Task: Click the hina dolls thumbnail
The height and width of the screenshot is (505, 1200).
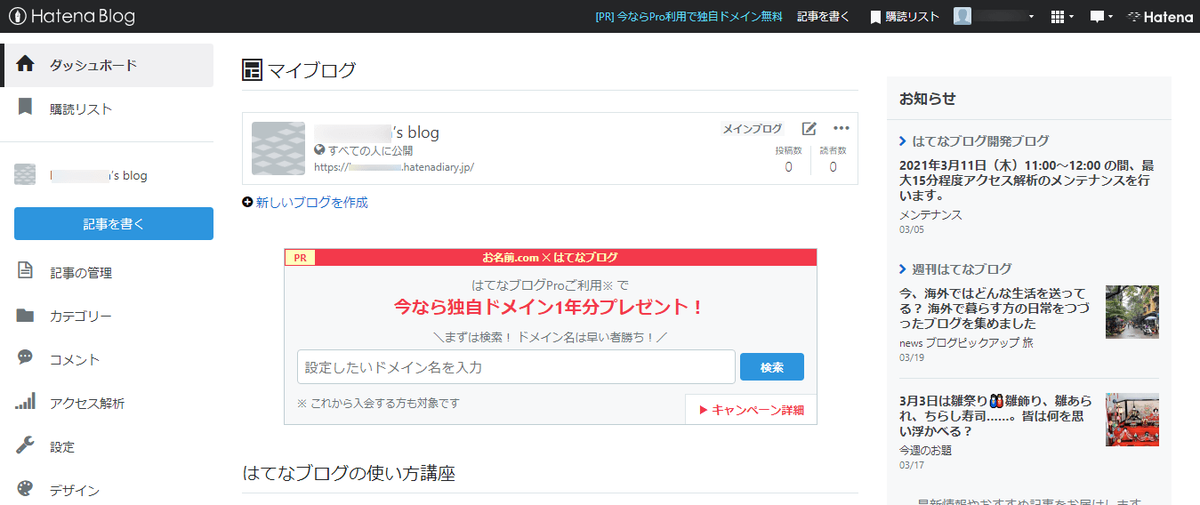Action: click(1132, 419)
